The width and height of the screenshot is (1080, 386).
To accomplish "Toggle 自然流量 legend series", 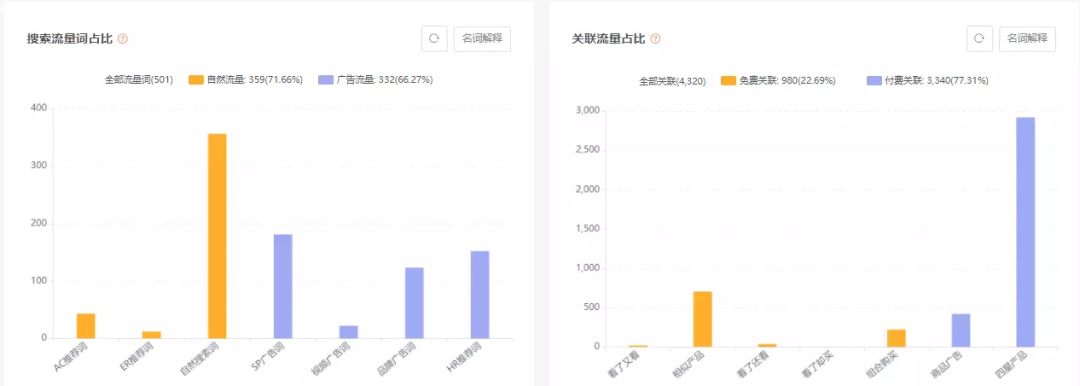I will pyautogui.click(x=245, y=80).
